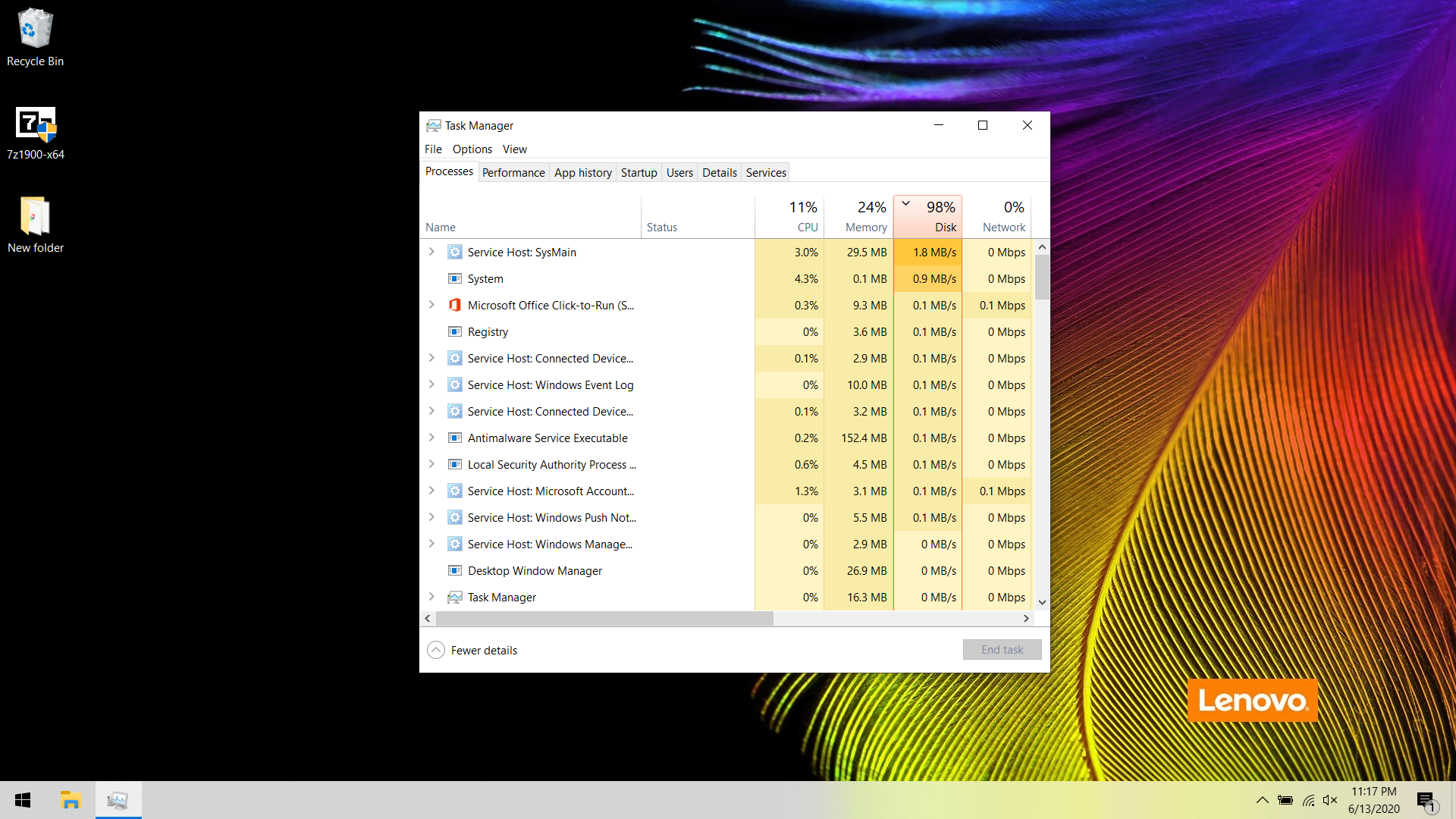Sort by the Network column header
Viewport: 1456px width, 819px height.
pos(996,217)
